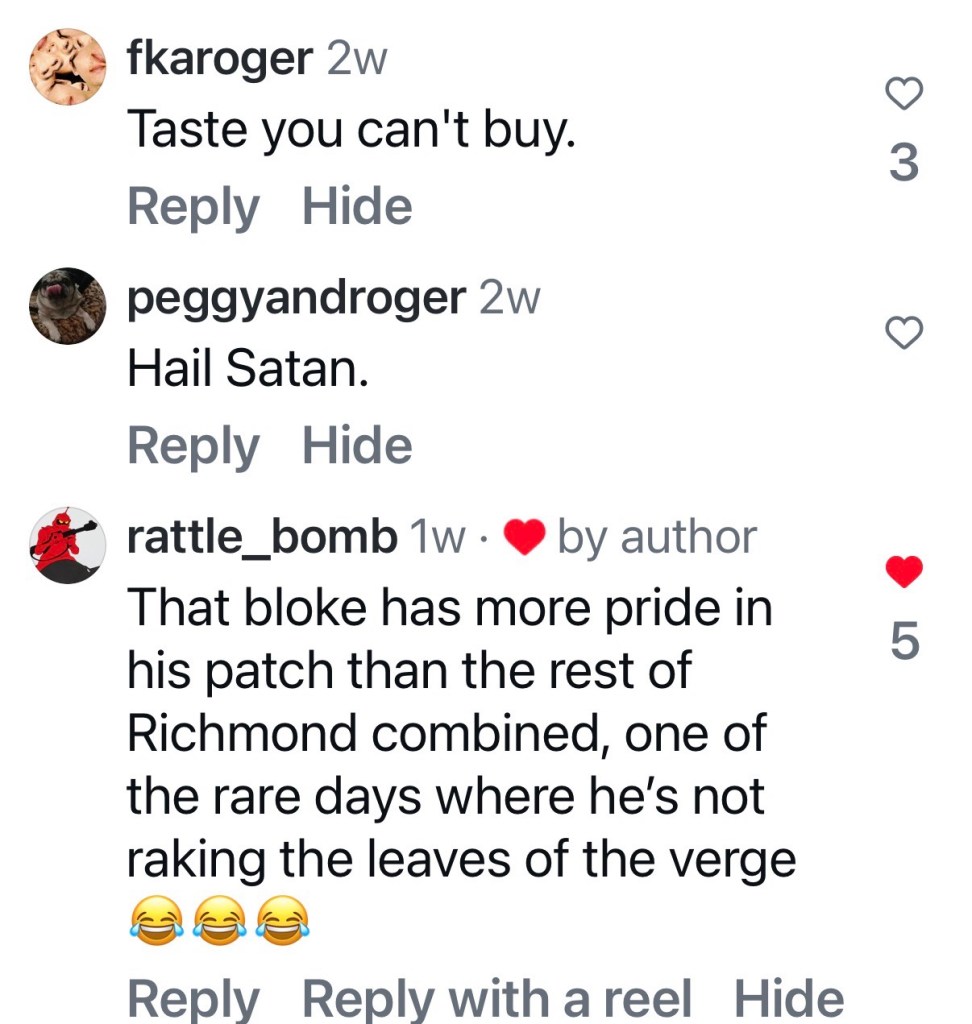Reply to peggyandroger's comment

coord(193,446)
